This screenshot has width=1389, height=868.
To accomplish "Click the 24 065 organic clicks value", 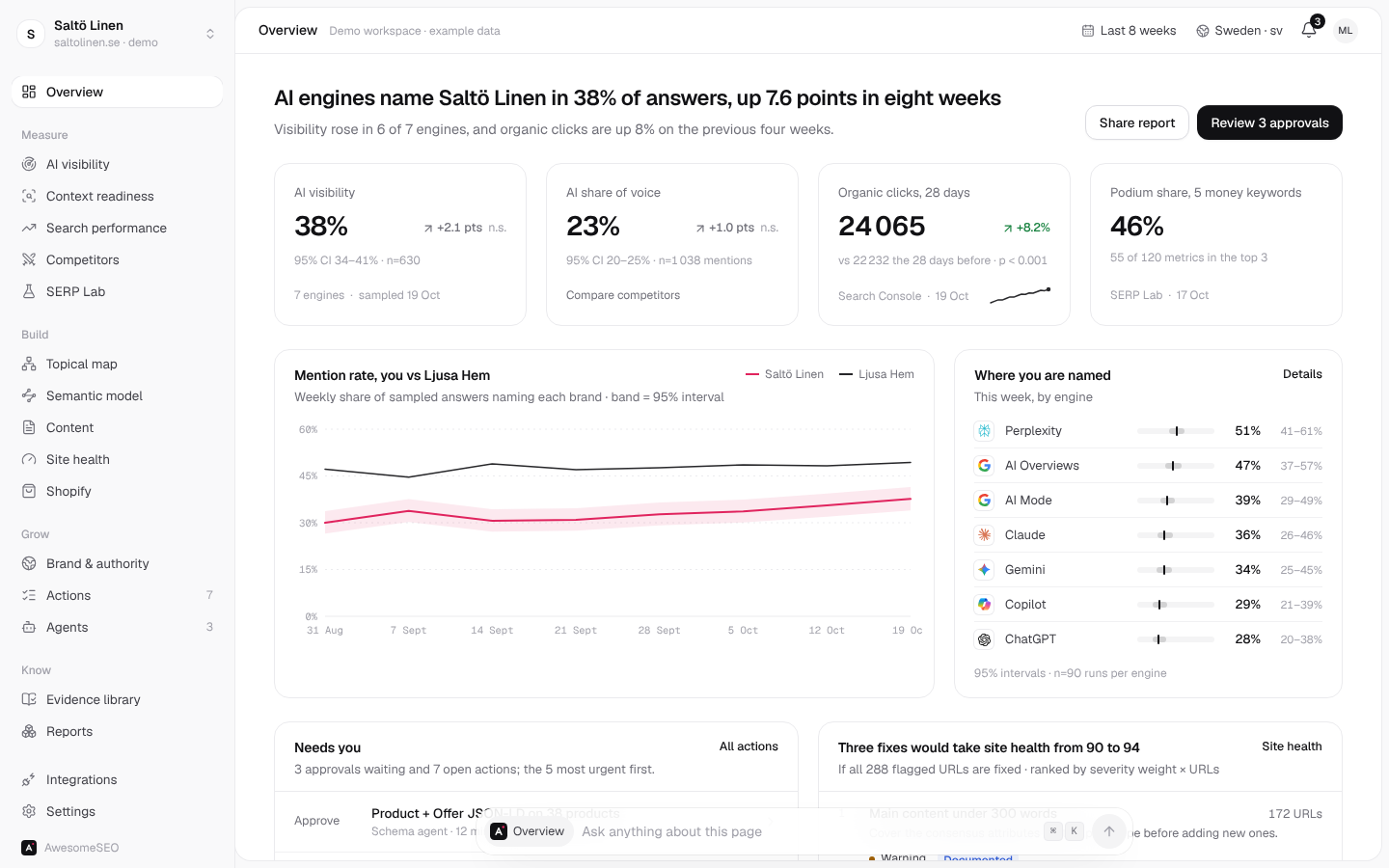I will click(x=882, y=226).
